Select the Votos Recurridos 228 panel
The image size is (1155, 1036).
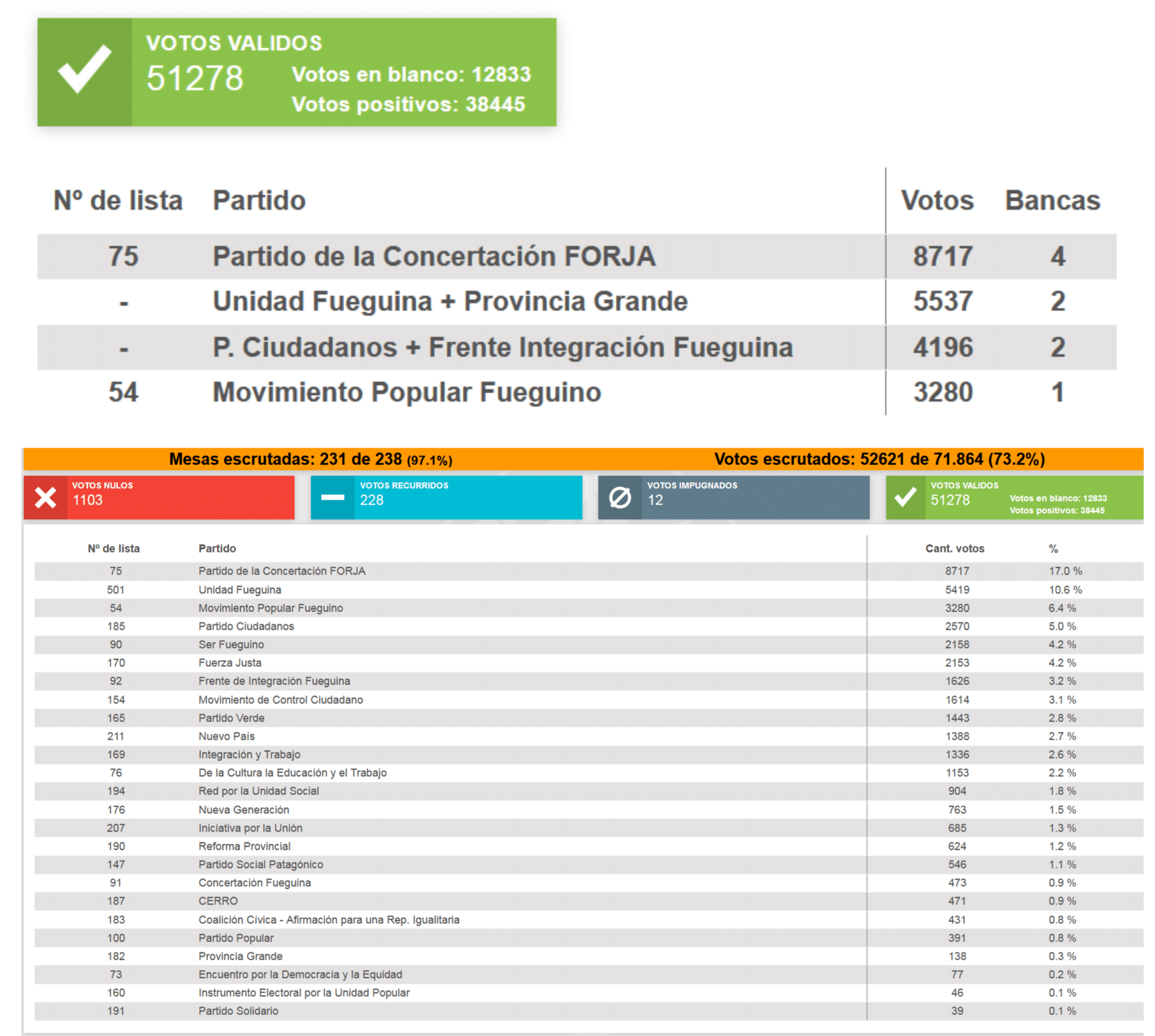pos(446,498)
